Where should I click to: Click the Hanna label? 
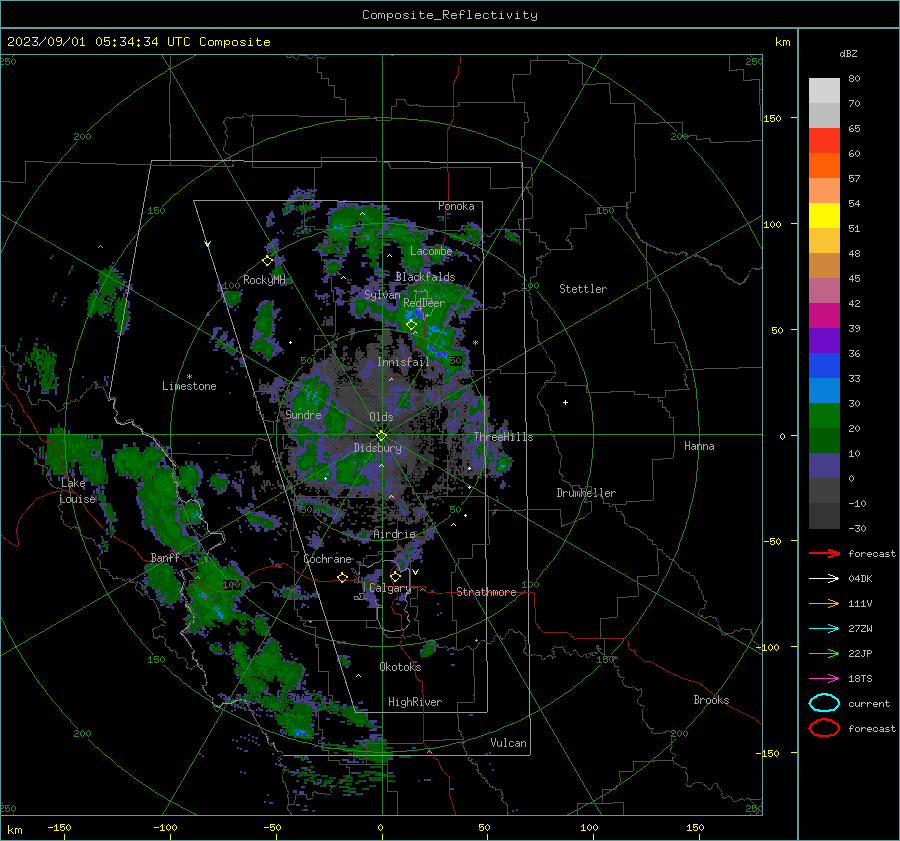click(699, 446)
